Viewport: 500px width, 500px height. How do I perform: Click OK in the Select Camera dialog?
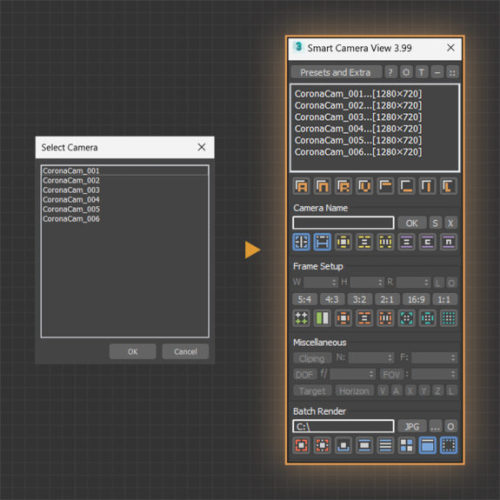133,351
